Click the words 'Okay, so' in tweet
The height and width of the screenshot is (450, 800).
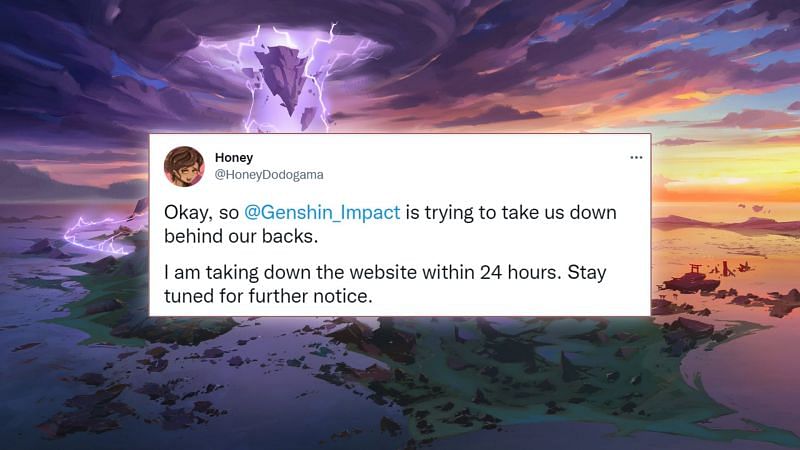[x=201, y=213]
